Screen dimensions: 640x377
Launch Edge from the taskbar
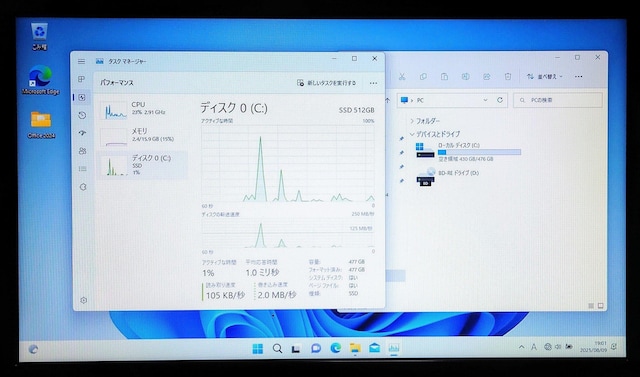click(x=336, y=348)
